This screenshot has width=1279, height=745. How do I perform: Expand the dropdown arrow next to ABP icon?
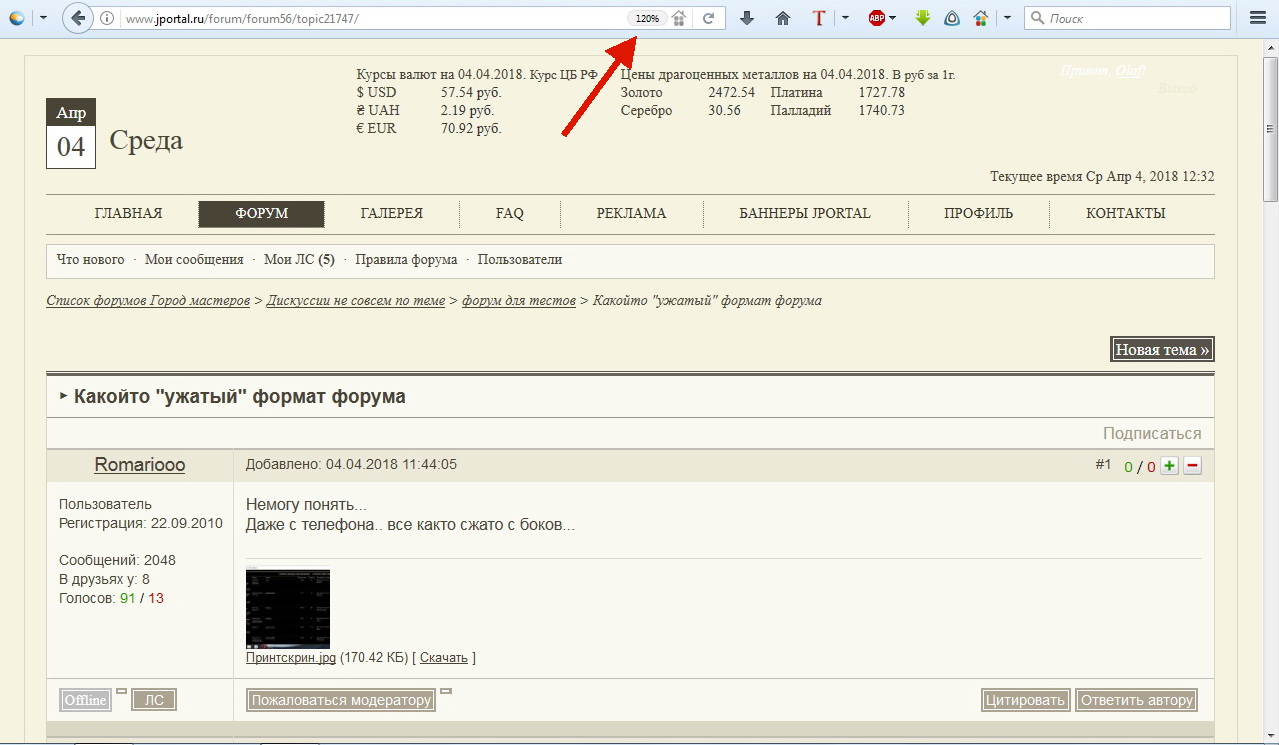coord(893,18)
